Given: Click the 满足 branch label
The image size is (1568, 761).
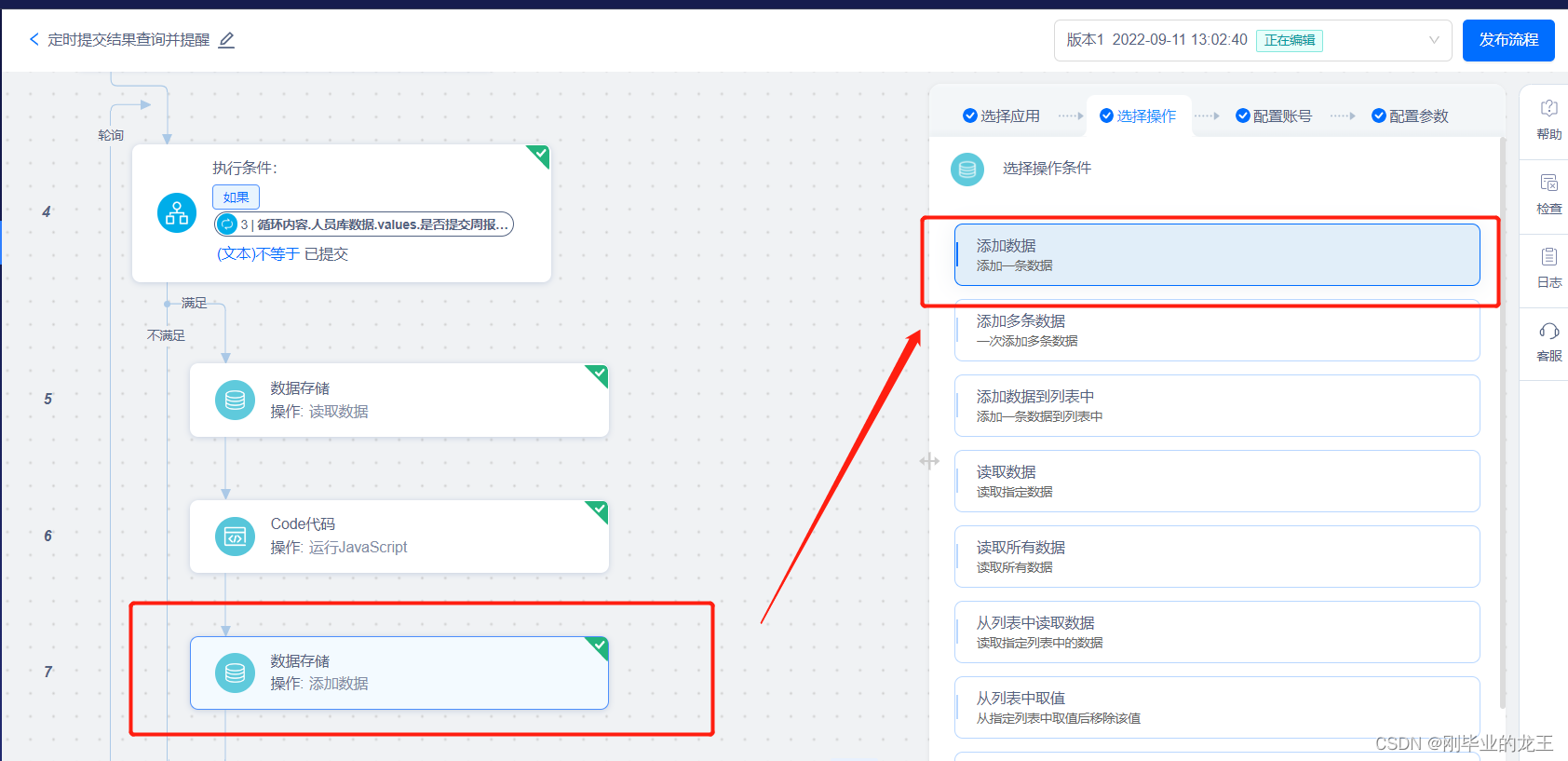Looking at the screenshot, I should click(195, 303).
